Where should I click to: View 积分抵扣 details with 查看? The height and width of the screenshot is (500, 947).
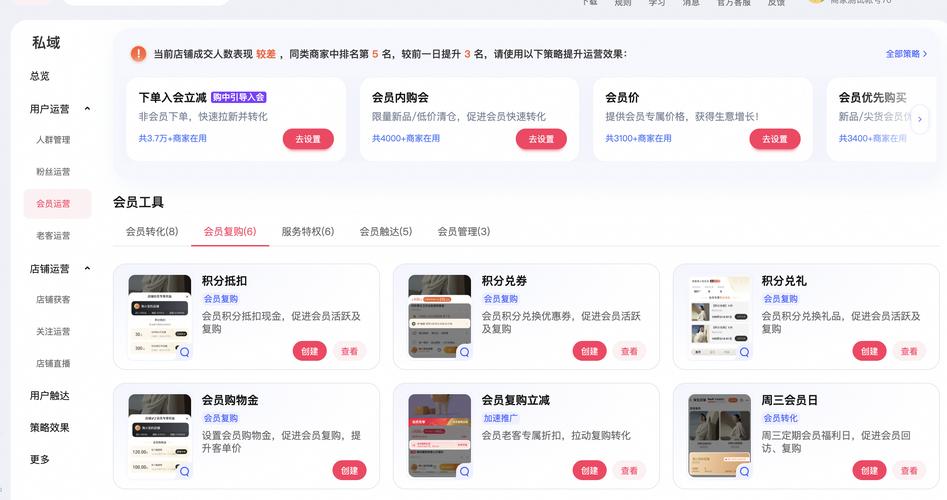click(x=350, y=351)
